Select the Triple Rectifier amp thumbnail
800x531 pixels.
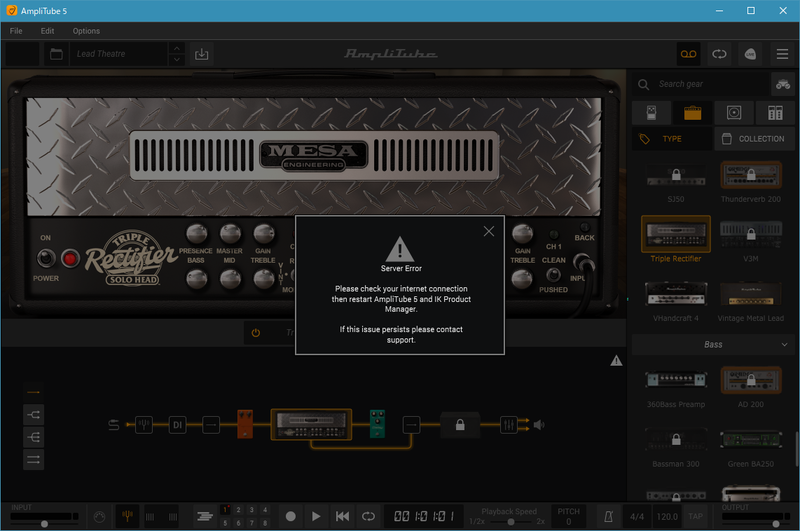click(x=676, y=234)
